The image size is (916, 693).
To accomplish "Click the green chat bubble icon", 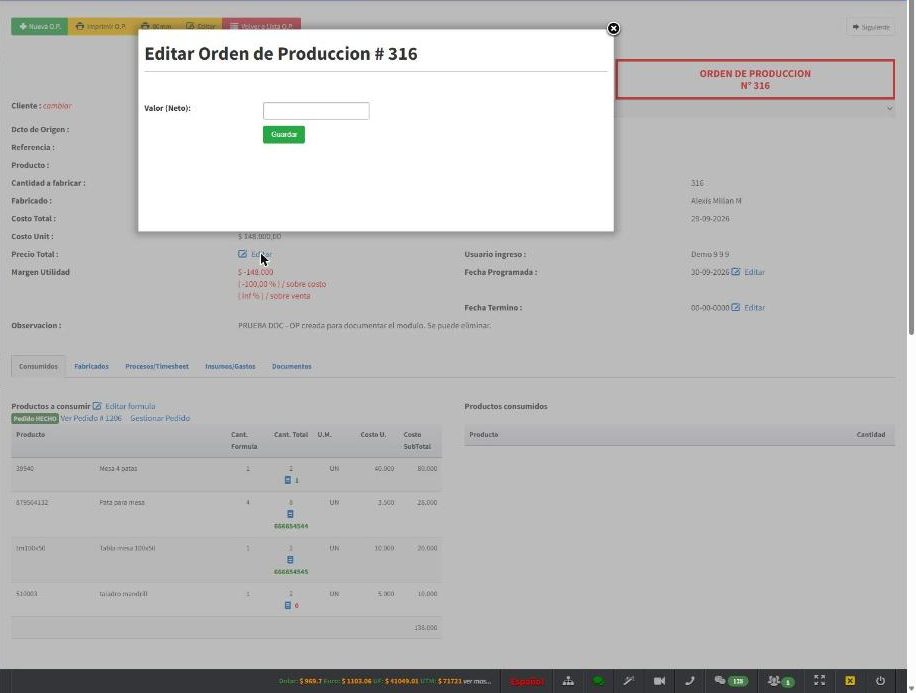I will point(598,681).
